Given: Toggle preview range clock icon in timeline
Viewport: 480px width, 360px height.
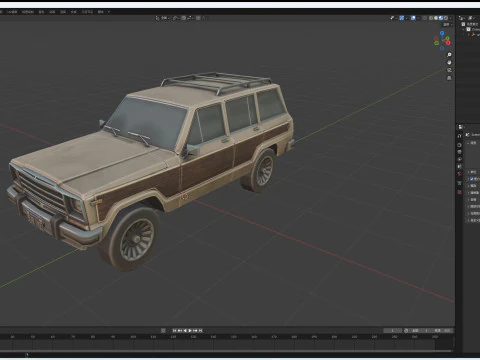Looking at the screenshot, I should [x=406, y=330].
